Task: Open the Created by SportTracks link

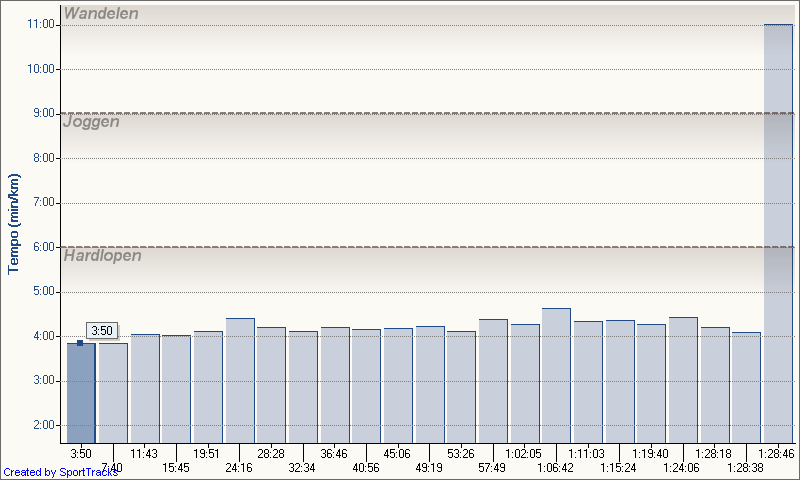Action: 60,472
